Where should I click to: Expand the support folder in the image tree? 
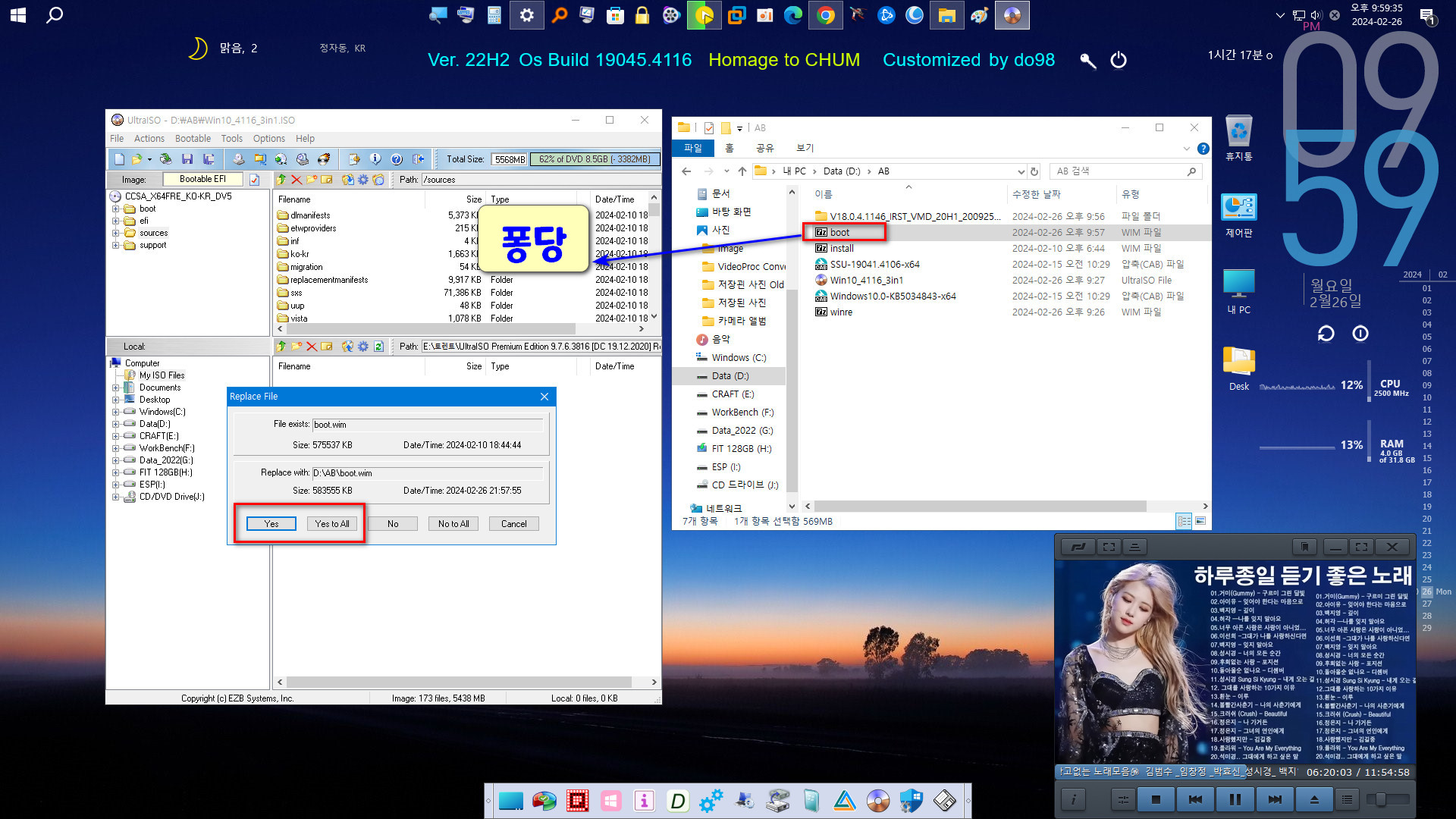click(116, 245)
